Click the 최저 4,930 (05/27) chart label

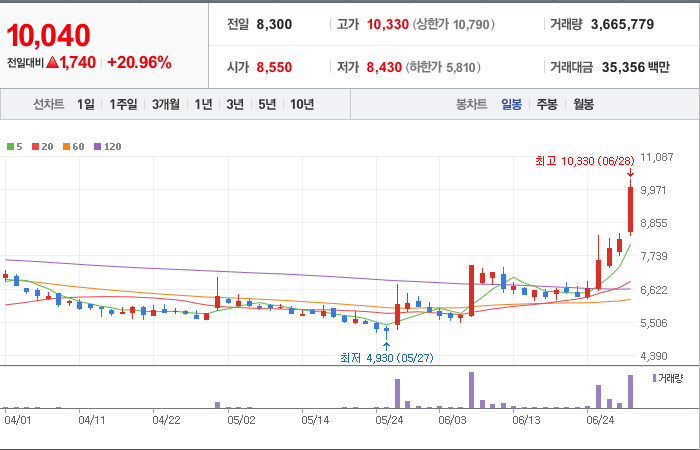point(386,358)
